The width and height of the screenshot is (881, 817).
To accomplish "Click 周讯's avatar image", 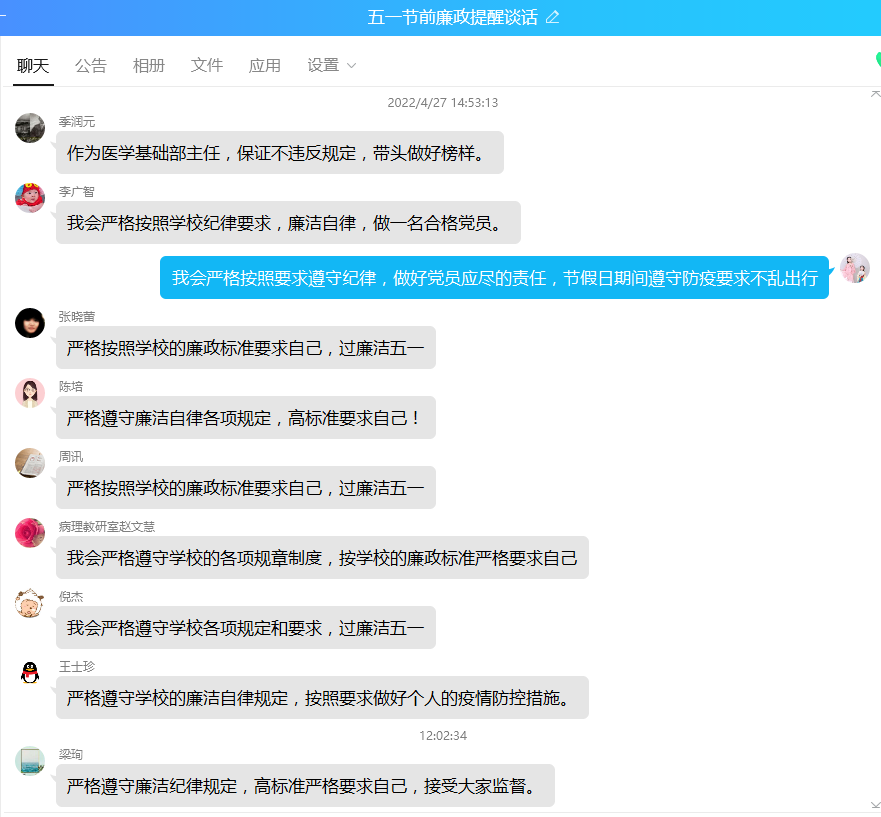I will pyautogui.click(x=30, y=463).
